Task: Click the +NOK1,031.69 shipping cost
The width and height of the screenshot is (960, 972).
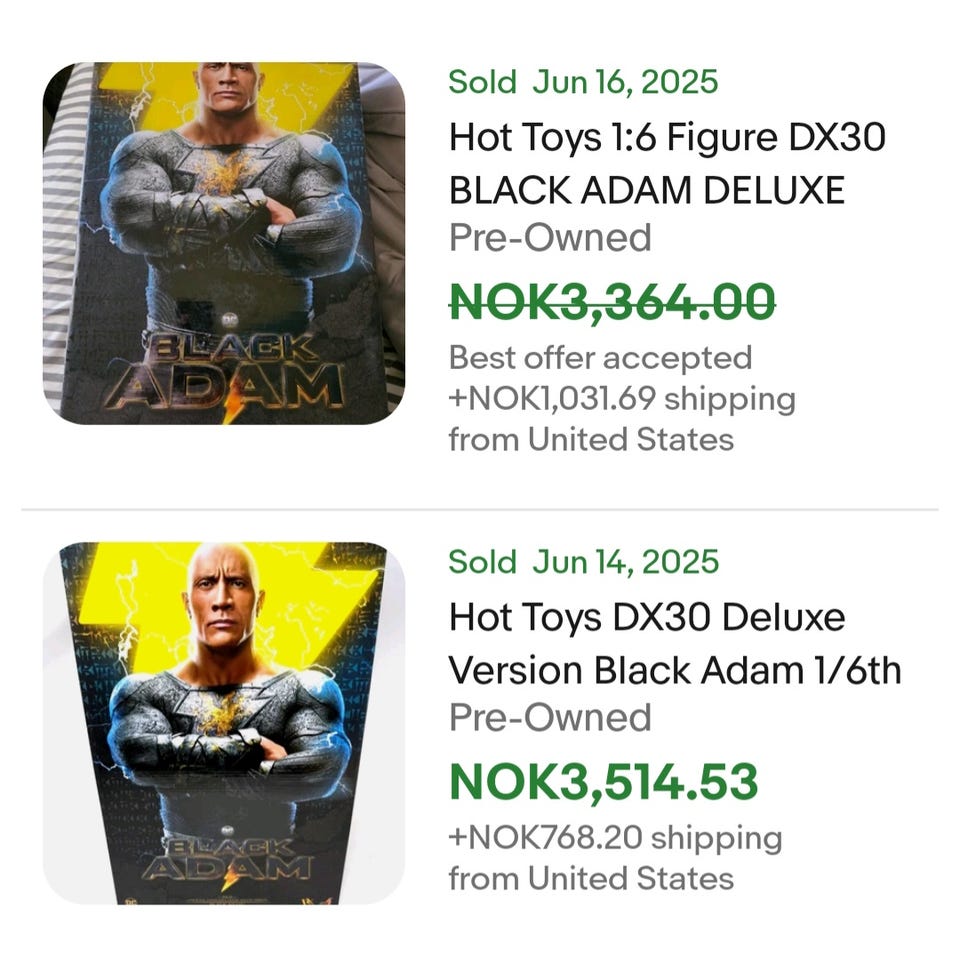Action: click(x=622, y=398)
